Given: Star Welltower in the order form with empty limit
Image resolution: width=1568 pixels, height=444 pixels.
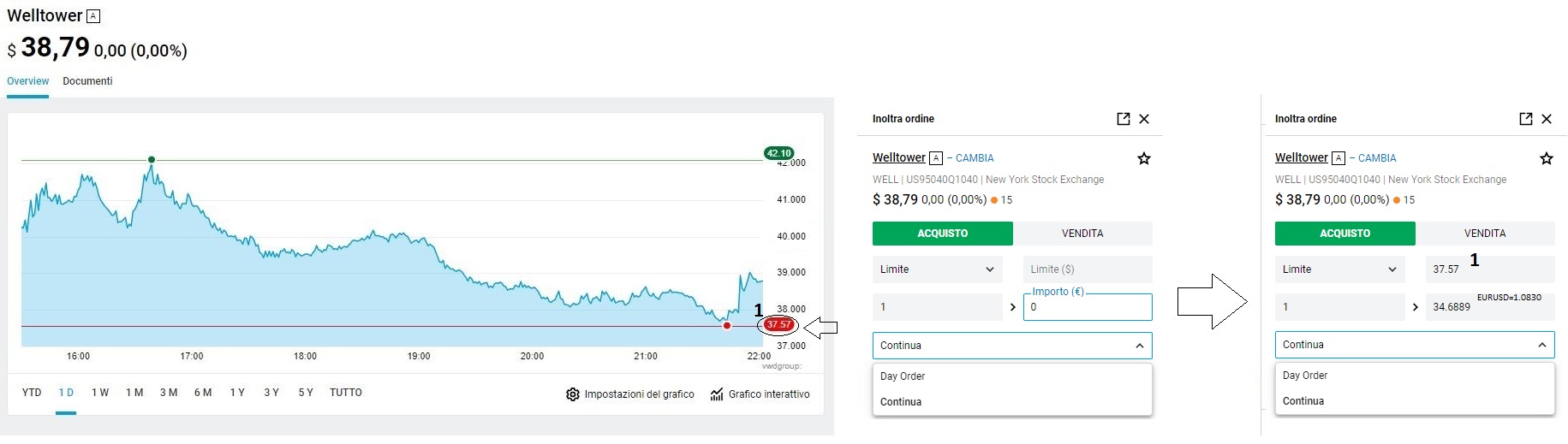Looking at the screenshot, I should [1143, 158].
